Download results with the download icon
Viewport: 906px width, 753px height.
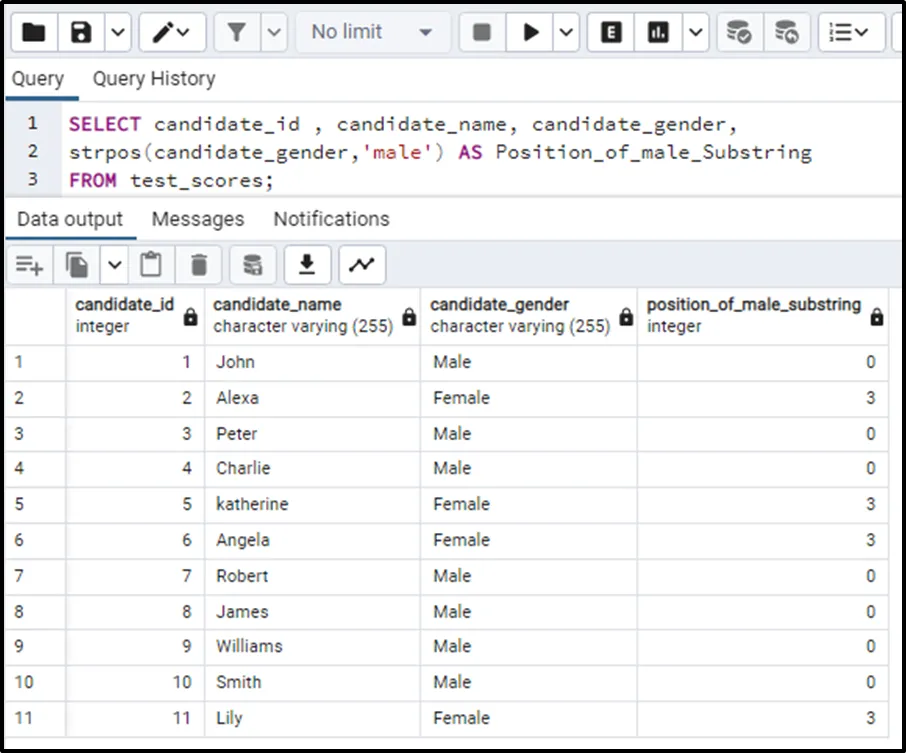pos(307,265)
